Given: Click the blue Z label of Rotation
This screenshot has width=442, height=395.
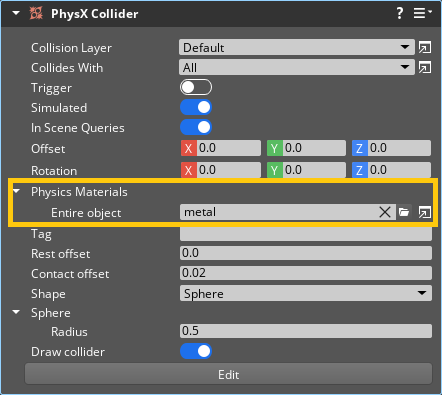Looking at the screenshot, I should pyautogui.click(x=360, y=170).
